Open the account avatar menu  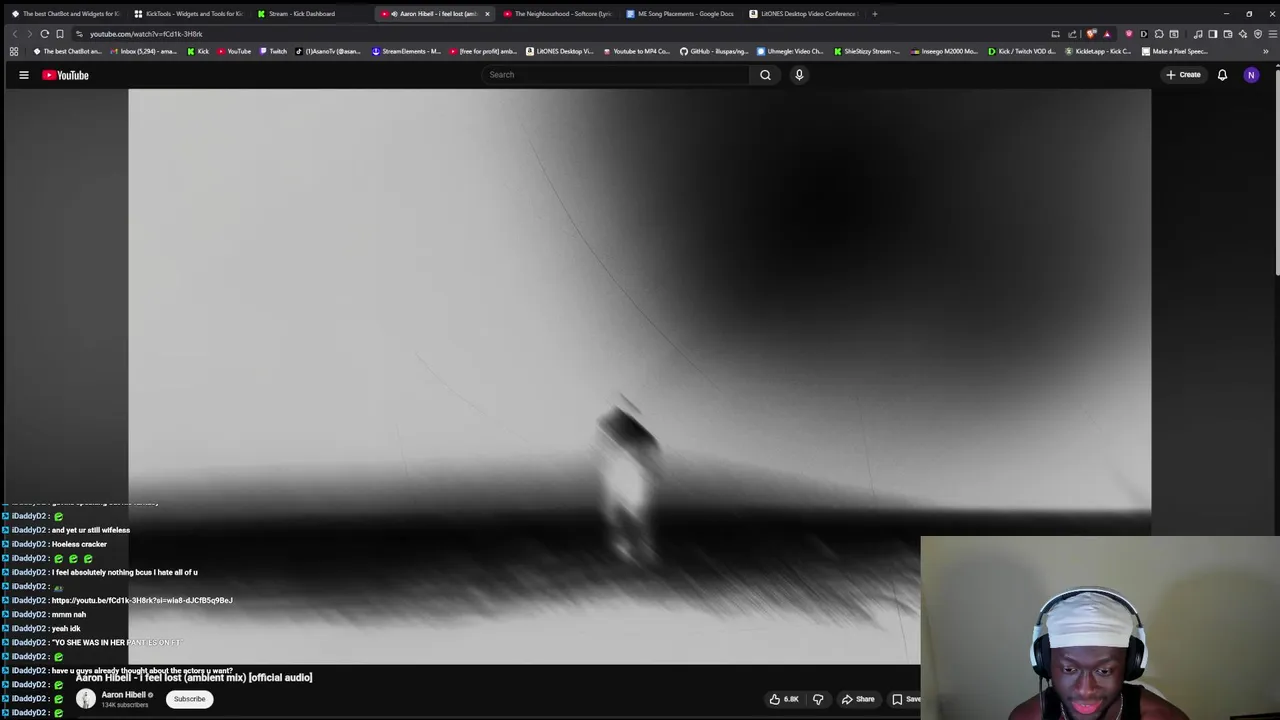tap(1251, 75)
